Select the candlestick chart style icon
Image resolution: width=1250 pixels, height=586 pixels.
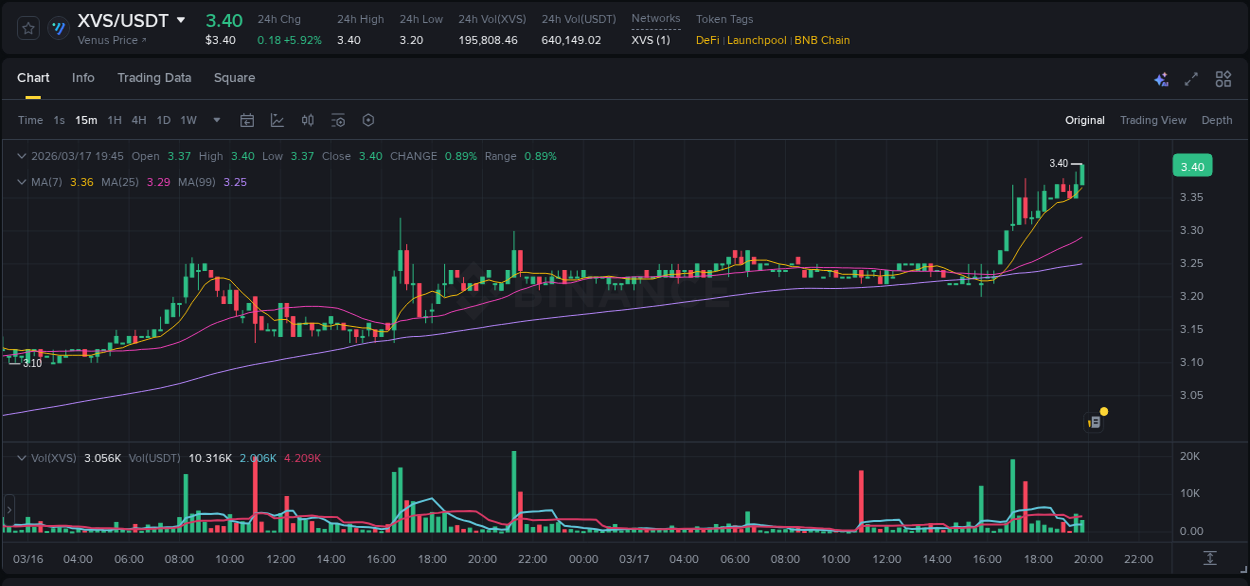307,120
